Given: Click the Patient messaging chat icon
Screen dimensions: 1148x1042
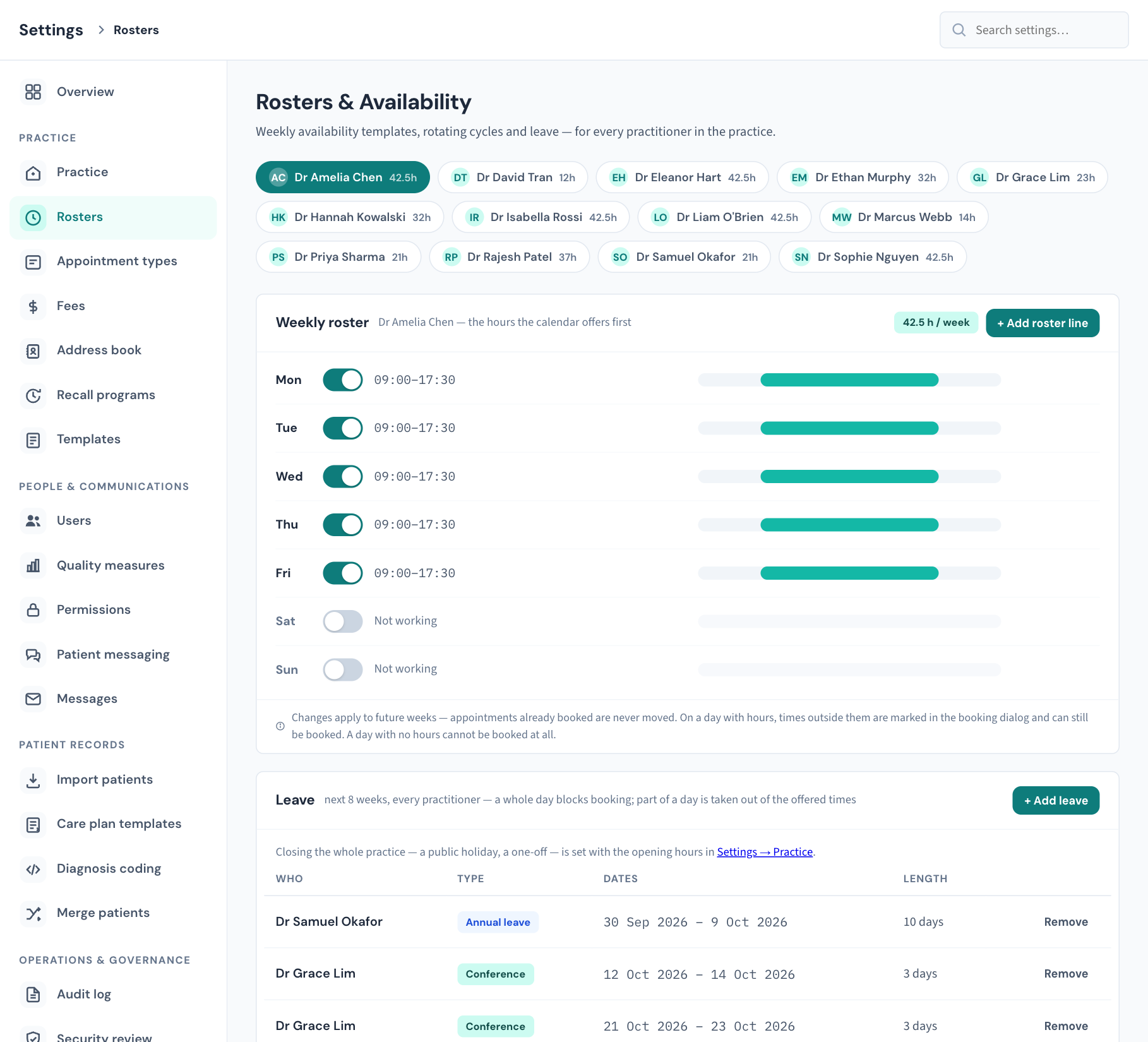Looking at the screenshot, I should [x=33, y=655].
